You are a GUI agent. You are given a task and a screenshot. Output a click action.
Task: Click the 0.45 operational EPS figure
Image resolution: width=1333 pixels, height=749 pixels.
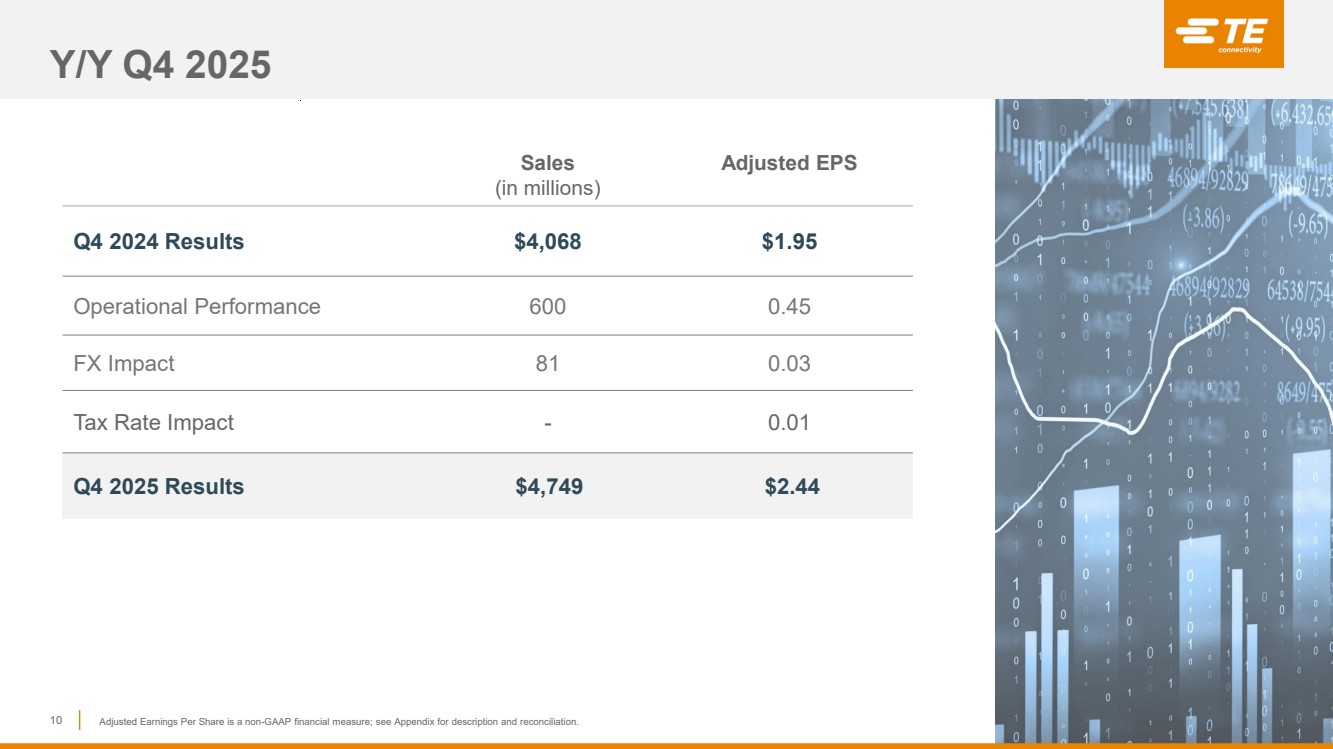[x=788, y=306]
